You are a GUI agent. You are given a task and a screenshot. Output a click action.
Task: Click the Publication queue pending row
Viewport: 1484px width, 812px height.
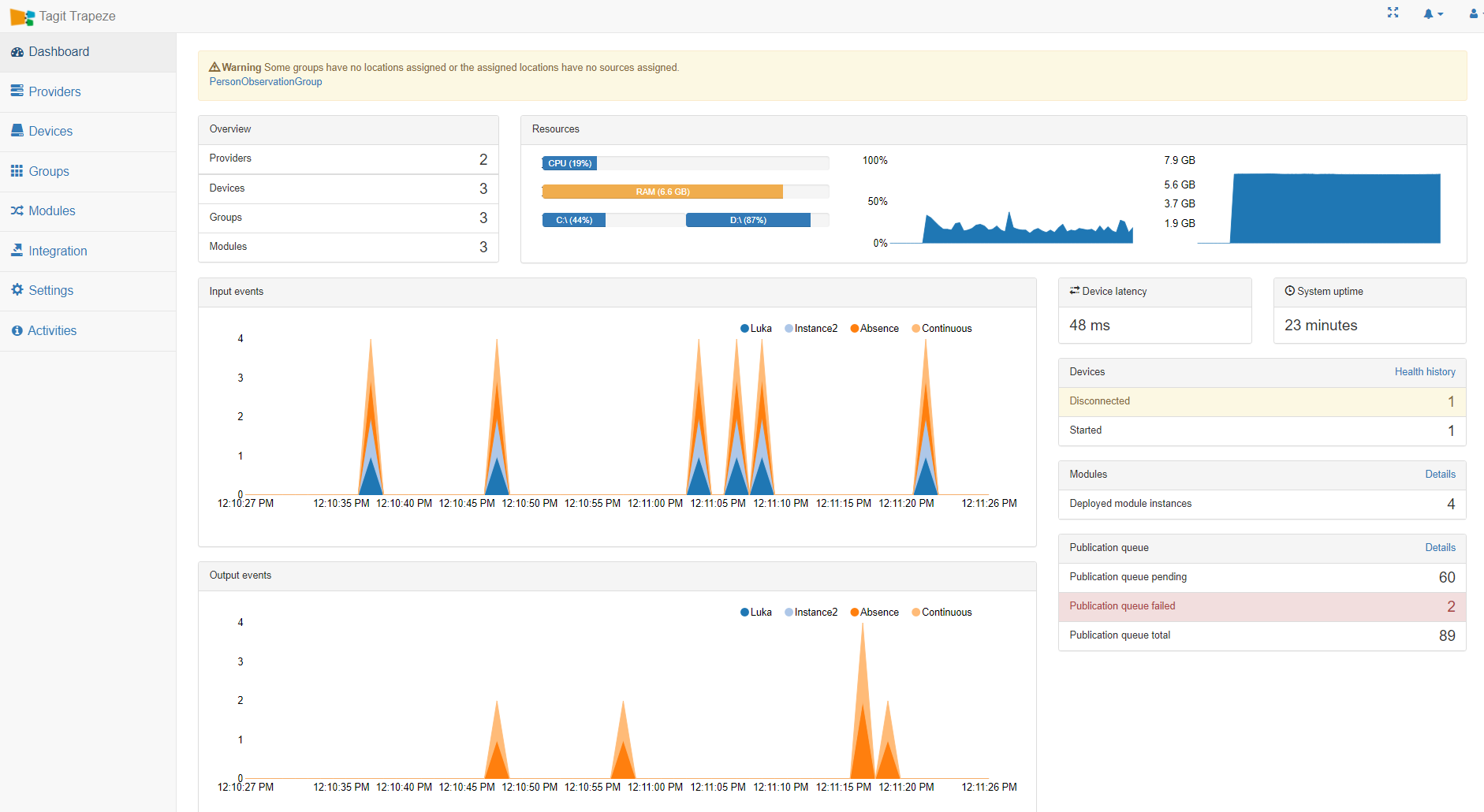tap(1262, 578)
